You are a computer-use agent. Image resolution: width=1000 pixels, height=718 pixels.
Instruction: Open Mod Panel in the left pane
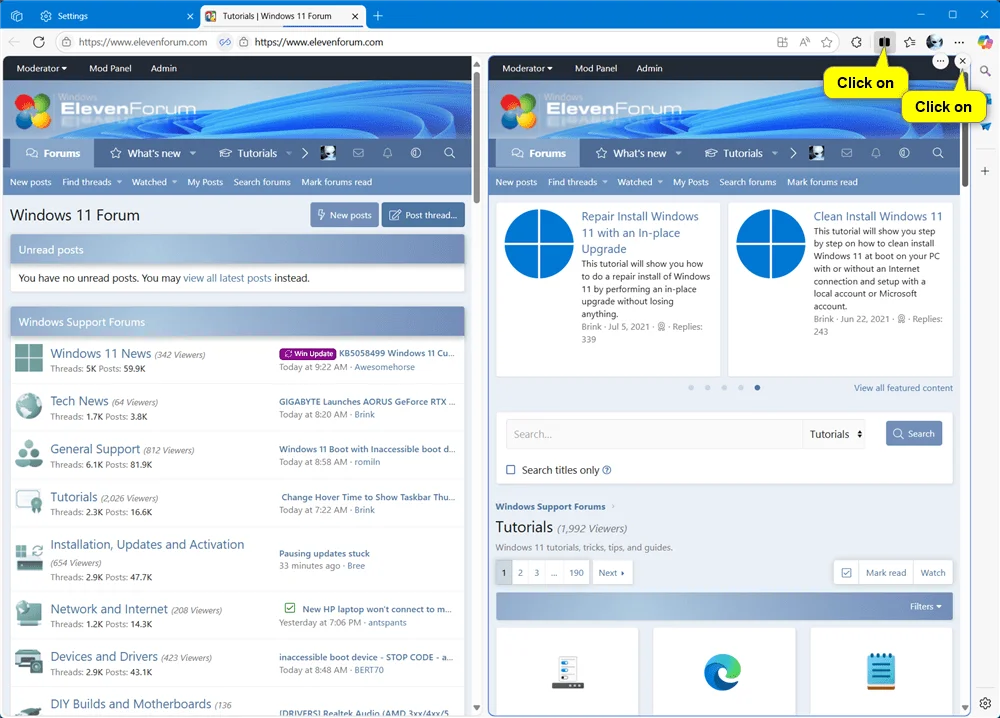(110, 68)
